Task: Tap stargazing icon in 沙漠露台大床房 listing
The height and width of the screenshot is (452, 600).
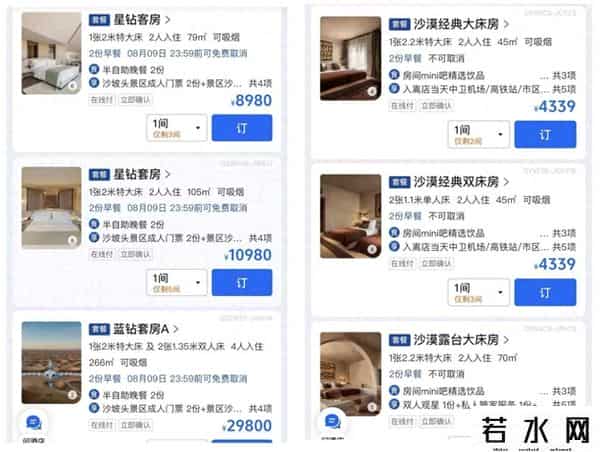Action: click(x=394, y=404)
